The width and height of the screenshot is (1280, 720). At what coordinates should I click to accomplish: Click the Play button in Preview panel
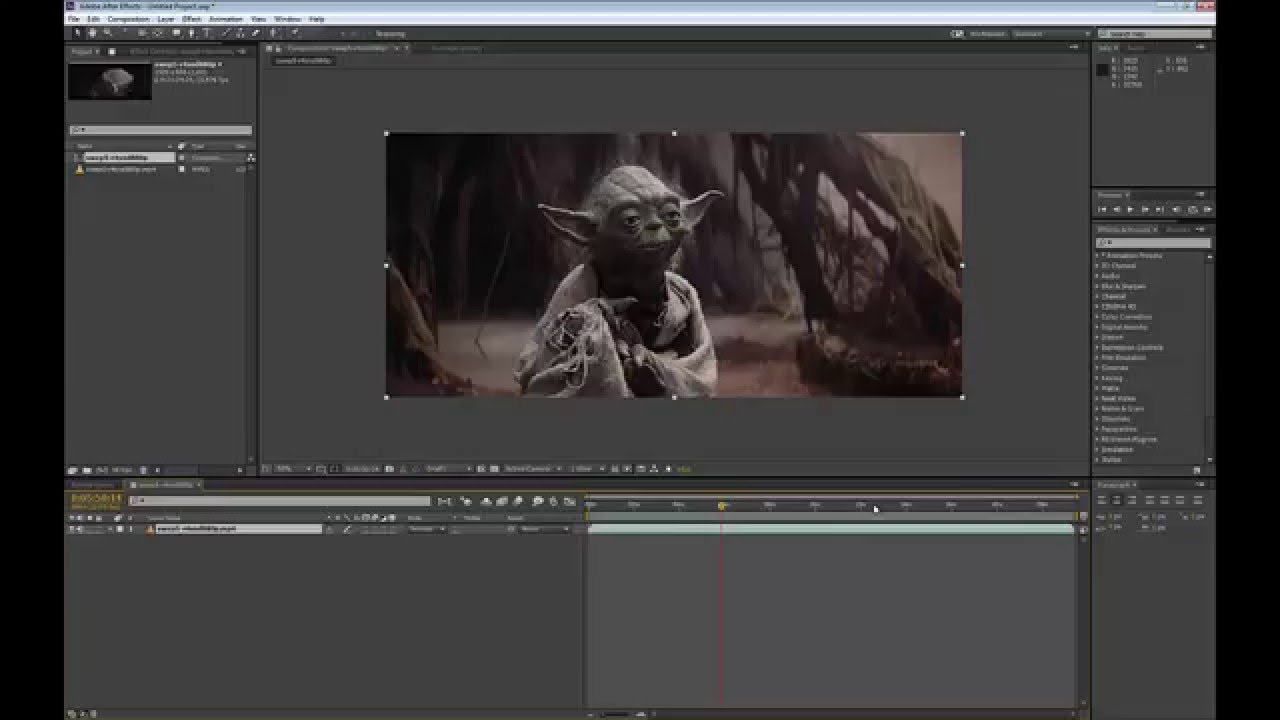[x=1130, y=210]
